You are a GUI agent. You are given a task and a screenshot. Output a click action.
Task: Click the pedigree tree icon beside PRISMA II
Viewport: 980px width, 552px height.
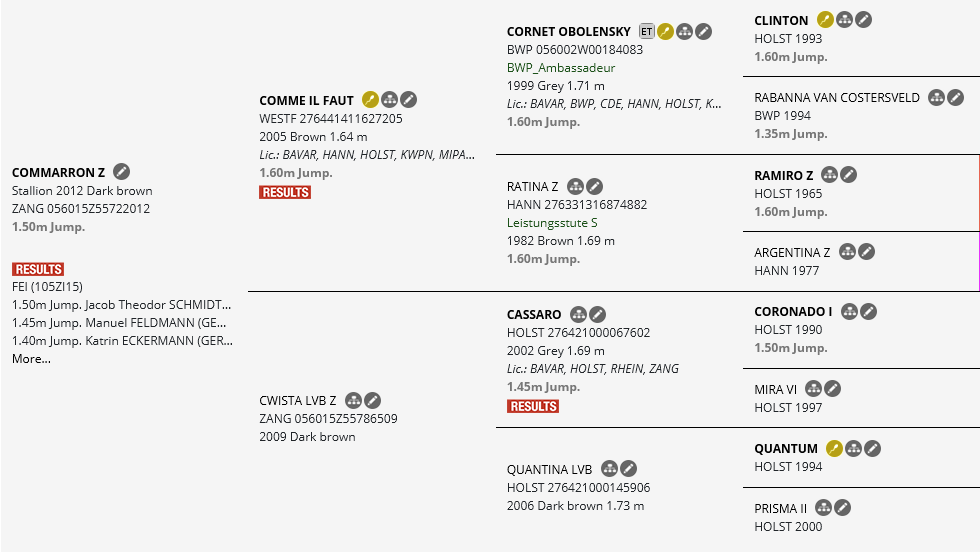pos(823,508)
